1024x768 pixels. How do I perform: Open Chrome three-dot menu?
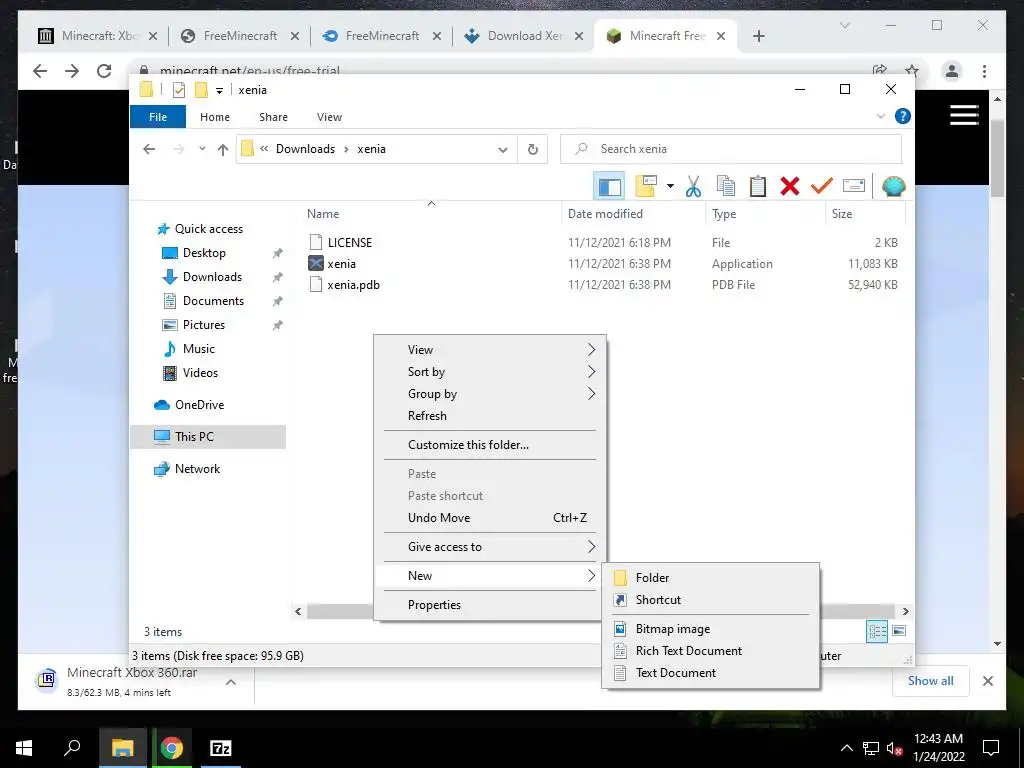point(984,71)
